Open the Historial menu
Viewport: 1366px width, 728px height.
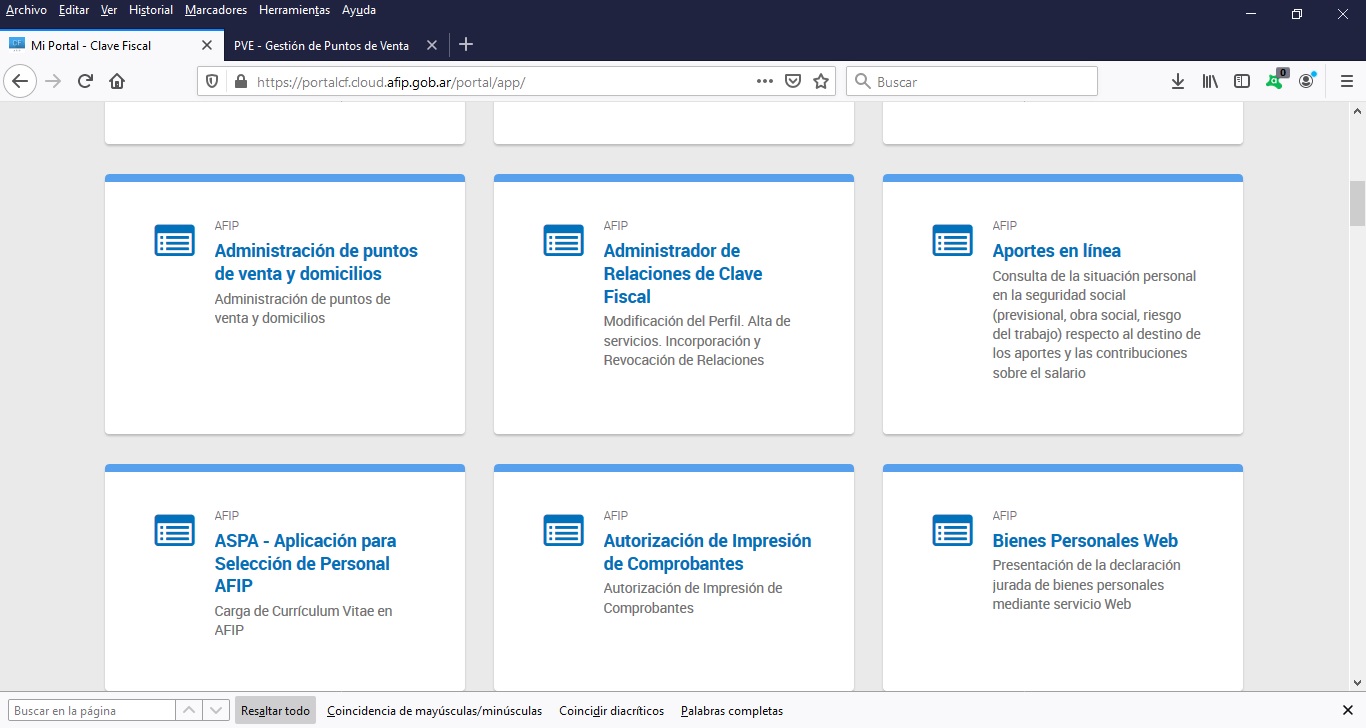tap(151, 10)
